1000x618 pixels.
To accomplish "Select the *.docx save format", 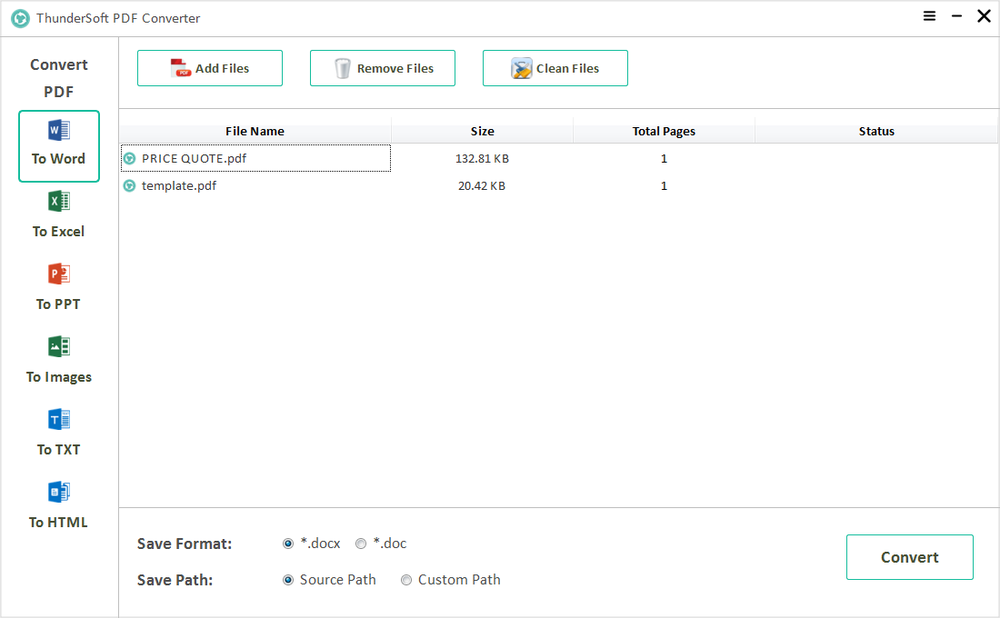I will pos(288,543).
